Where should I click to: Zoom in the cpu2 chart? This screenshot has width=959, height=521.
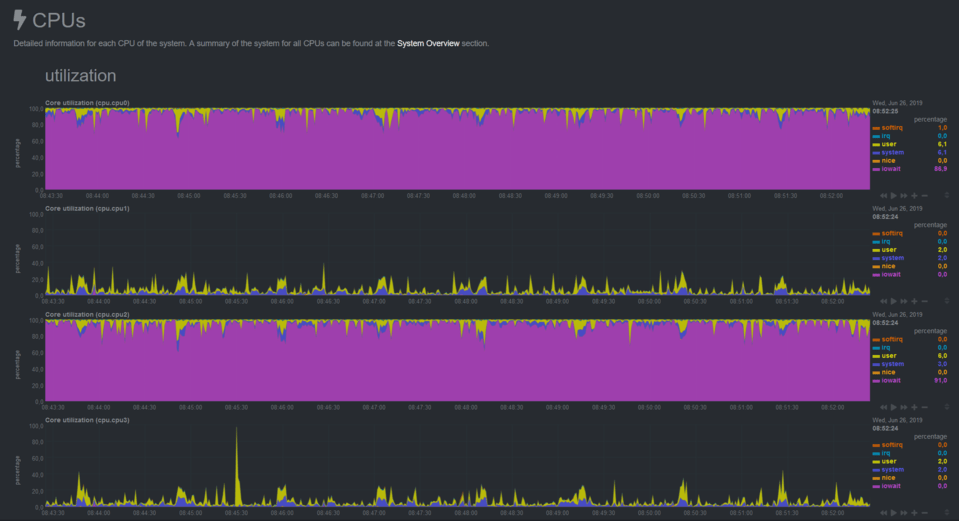click(x=914, y=407)
